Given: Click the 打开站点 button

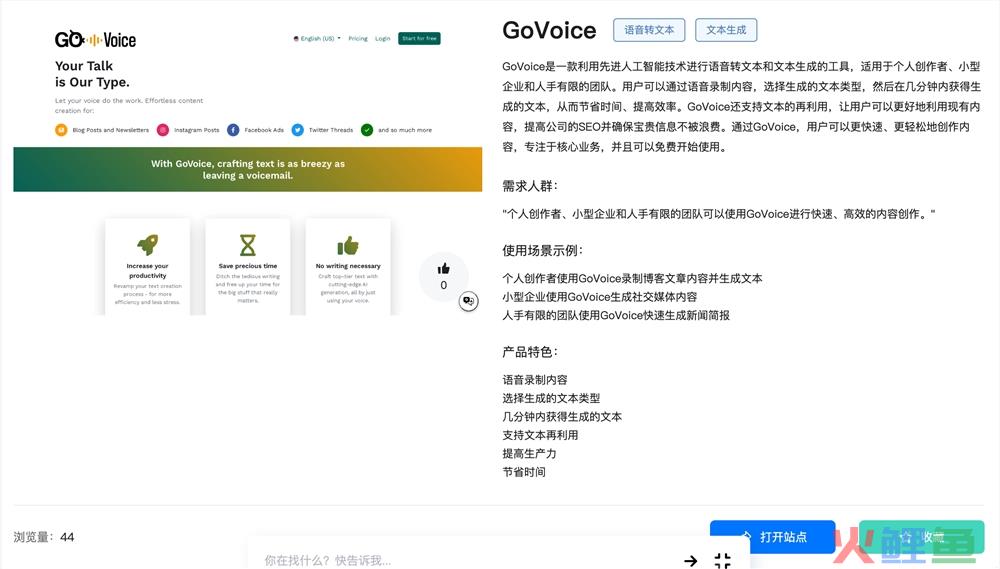Looking at the screenshot, I should click(x=772, y=537).
